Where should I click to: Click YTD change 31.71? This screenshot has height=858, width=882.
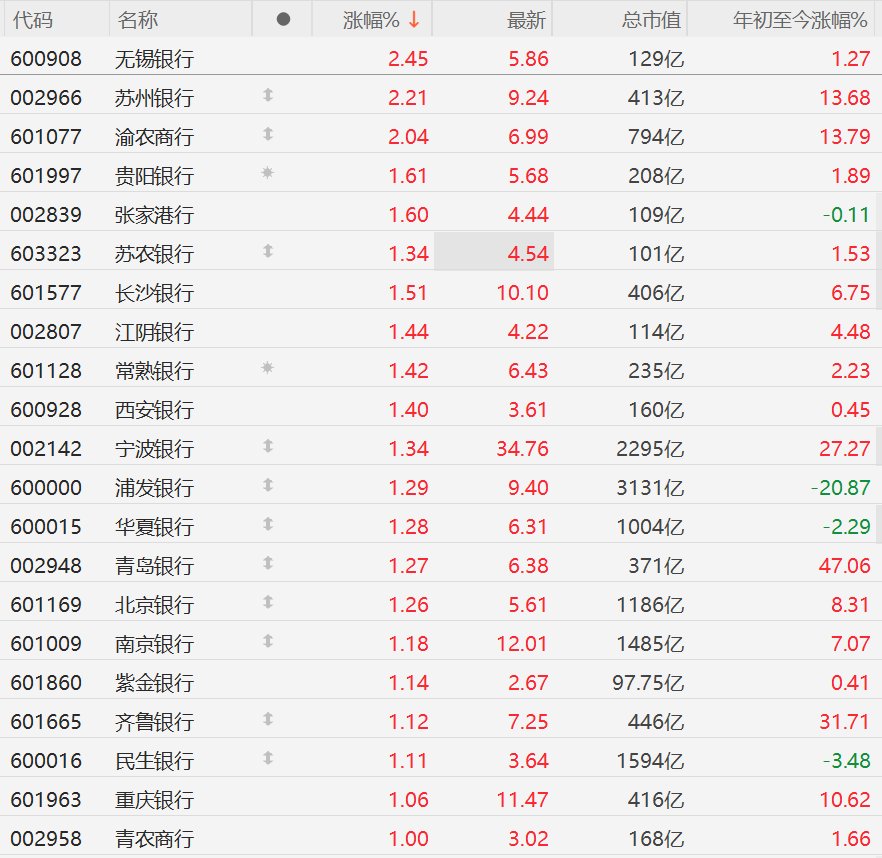[844, 721]
